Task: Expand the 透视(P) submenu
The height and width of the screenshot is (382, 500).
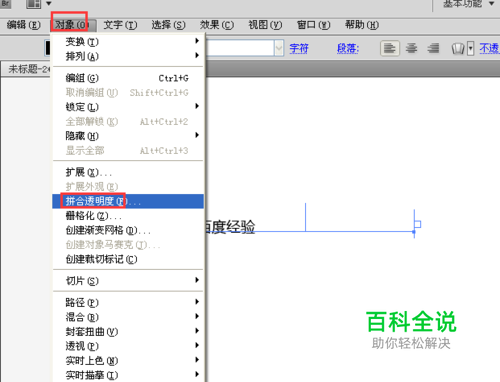Action: tap(128, 346)
